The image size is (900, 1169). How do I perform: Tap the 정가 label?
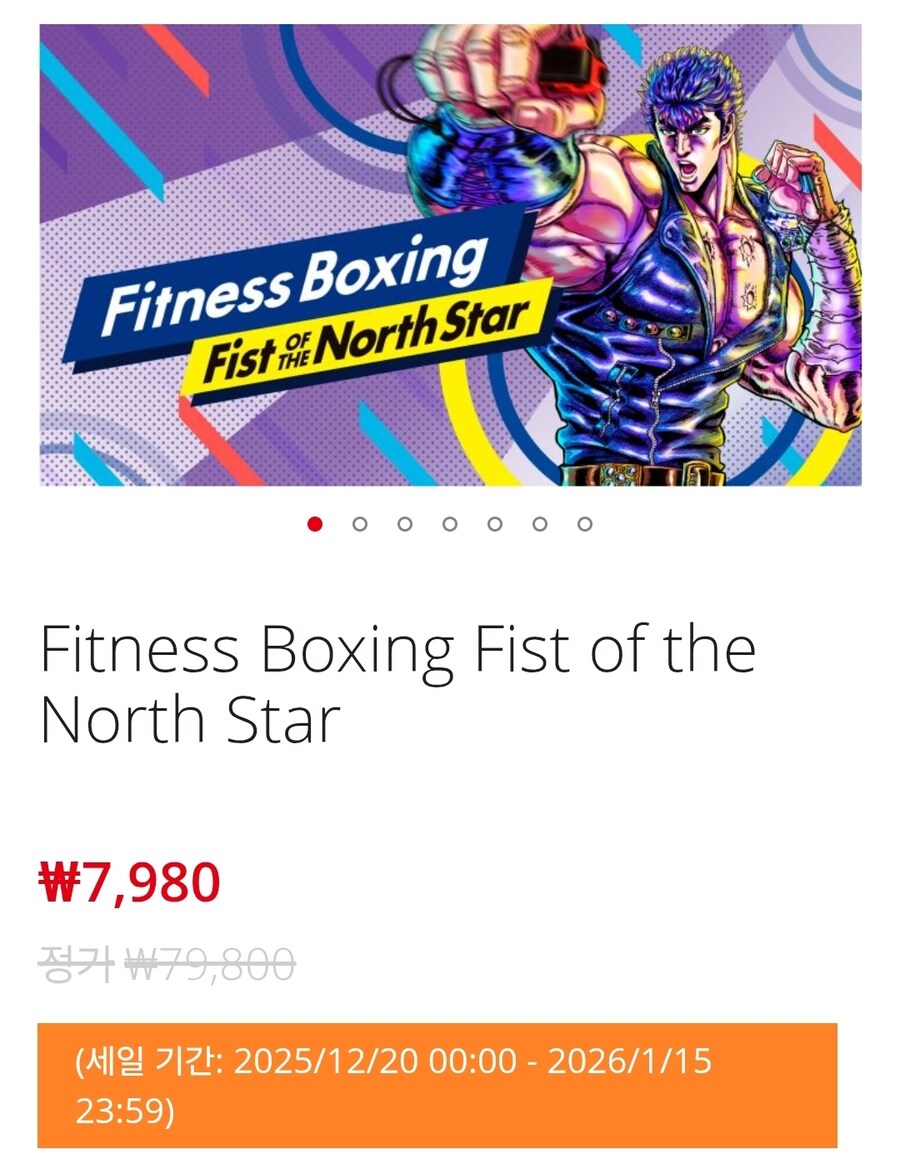75,964
